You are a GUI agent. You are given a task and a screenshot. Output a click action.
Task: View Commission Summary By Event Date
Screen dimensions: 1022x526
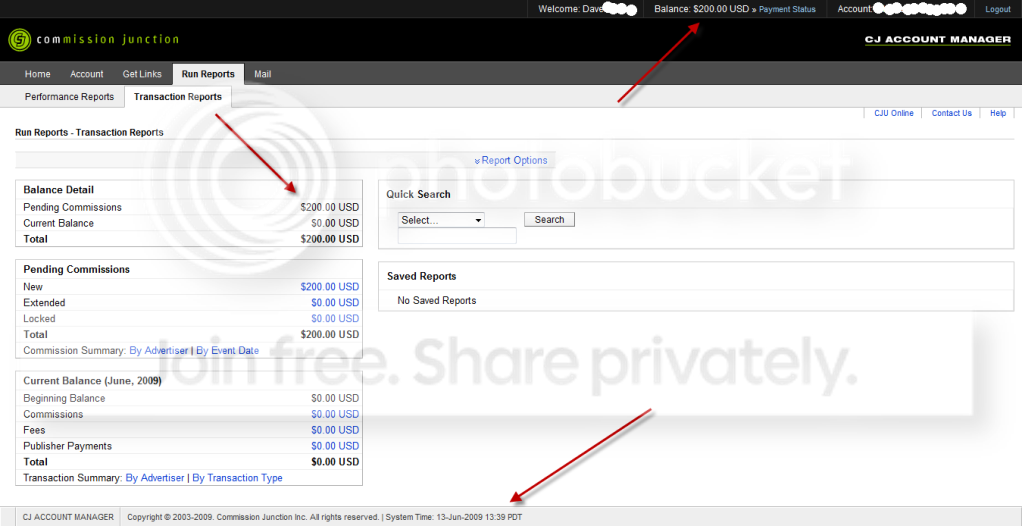pos(227,351)
